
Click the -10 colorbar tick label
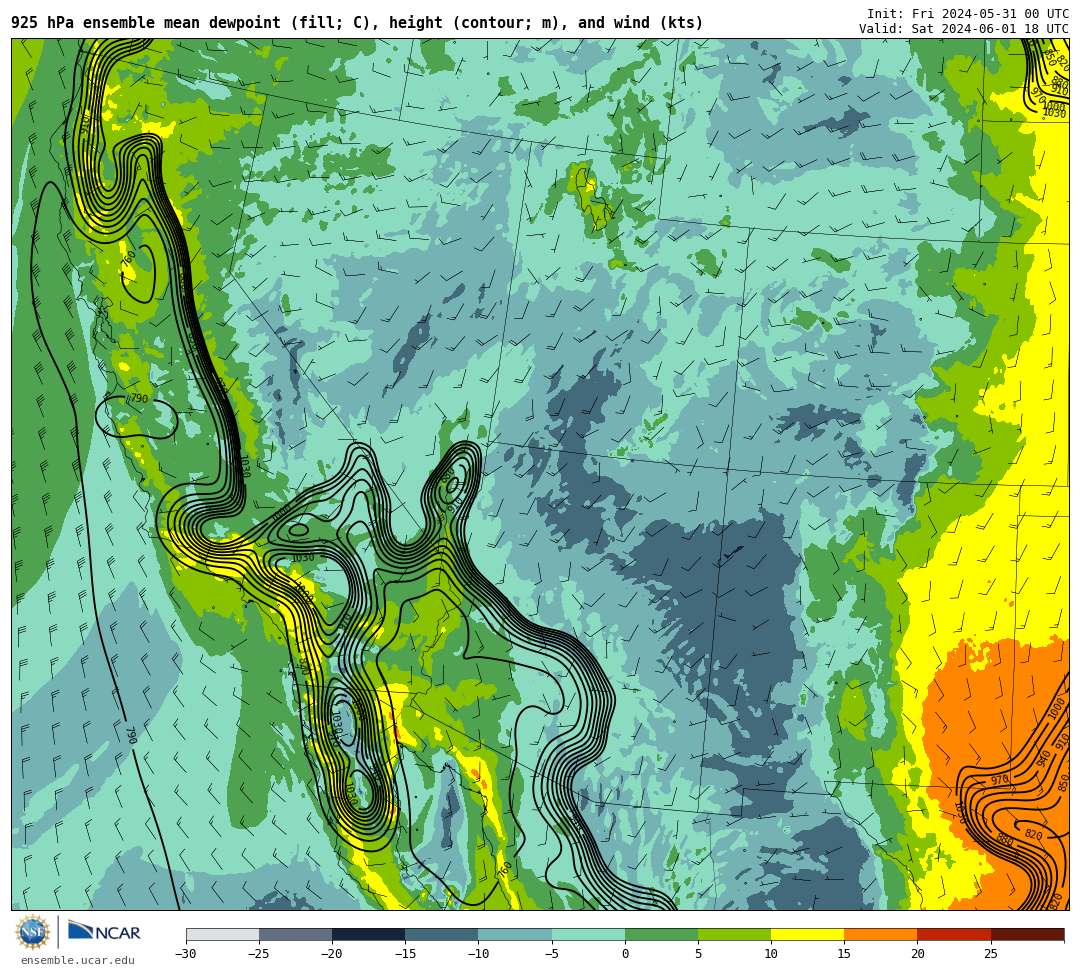(478, 954)
